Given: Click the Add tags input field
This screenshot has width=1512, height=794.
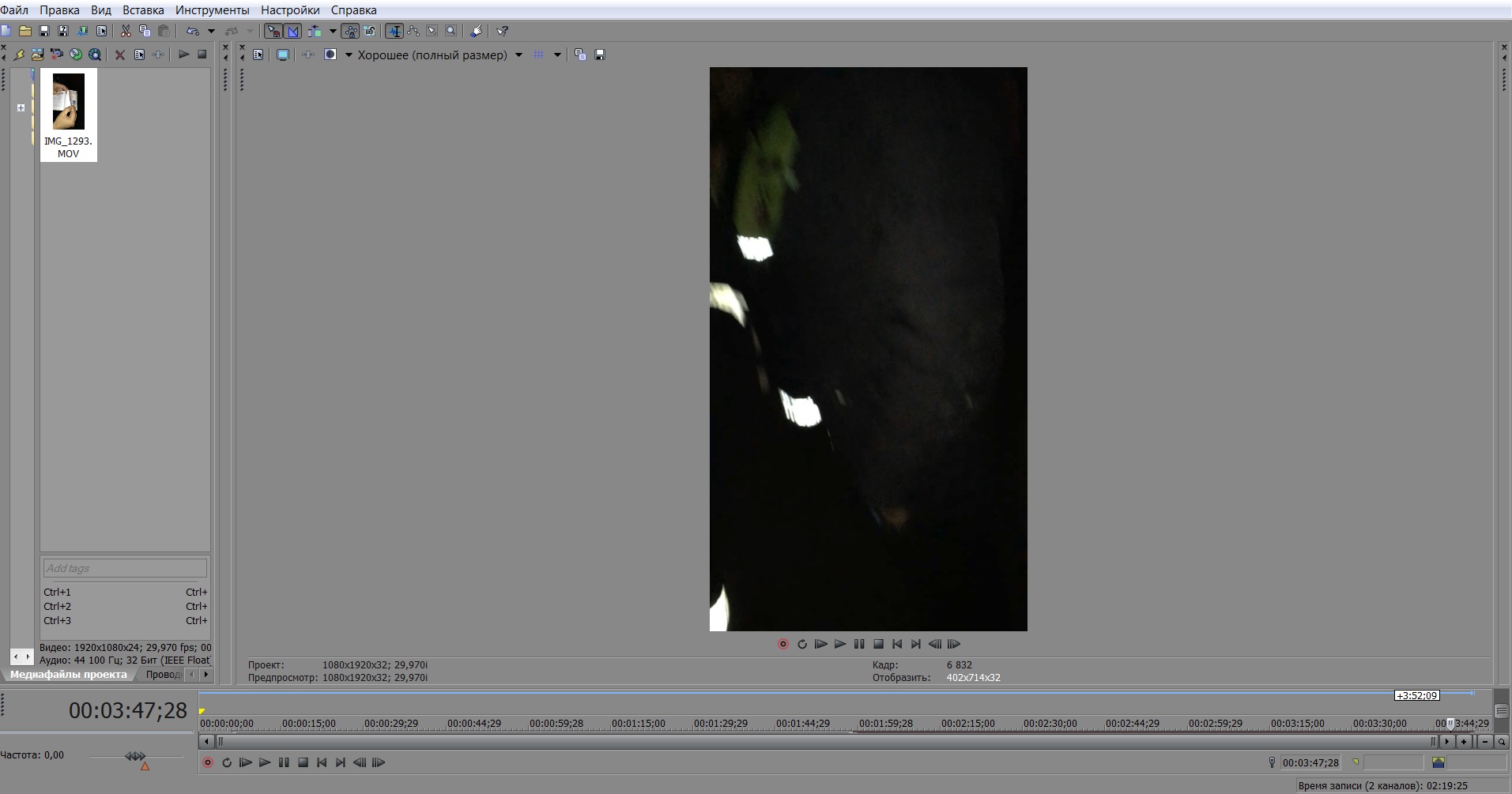Looking at the screenshot, I should pos(125,568).
